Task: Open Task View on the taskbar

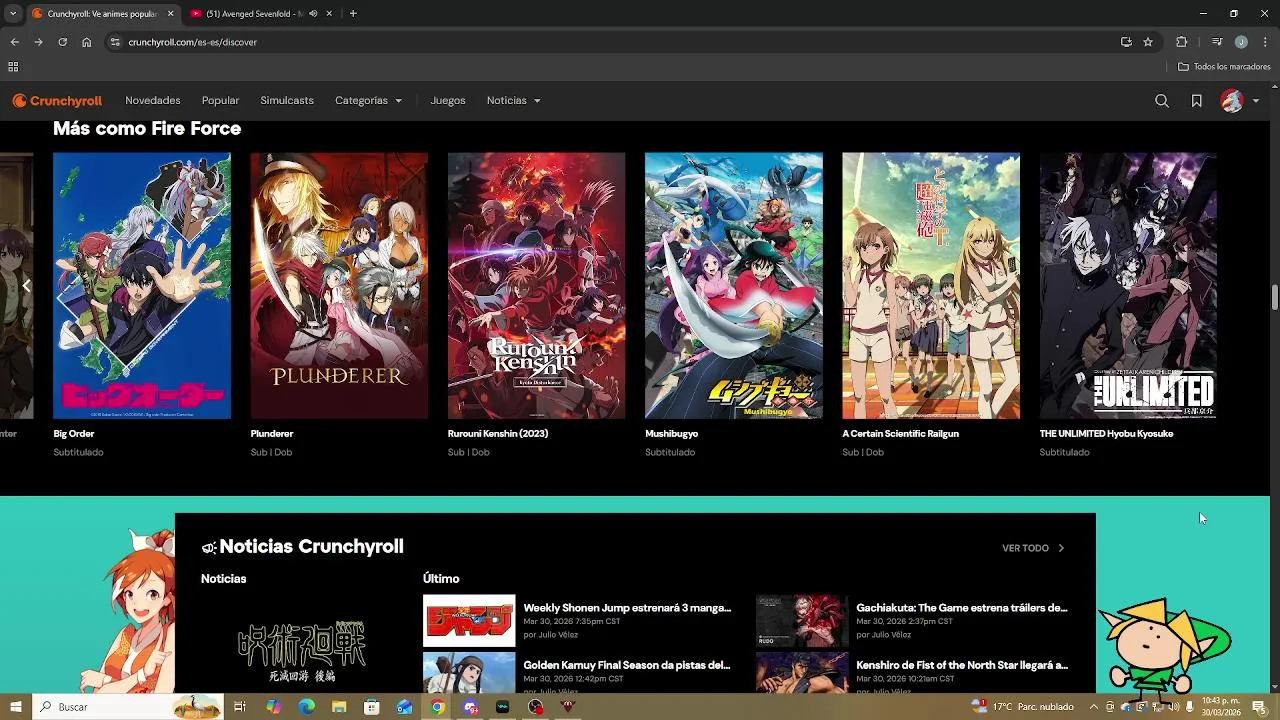Action: (240, 707)
